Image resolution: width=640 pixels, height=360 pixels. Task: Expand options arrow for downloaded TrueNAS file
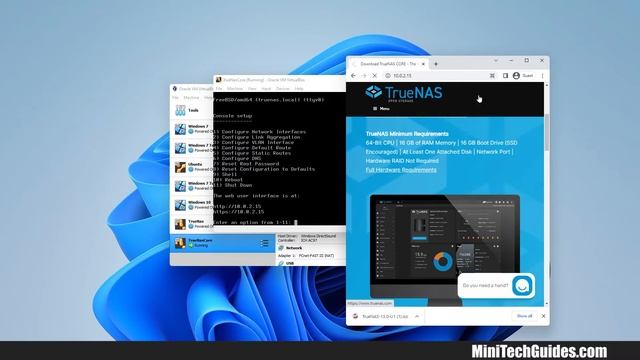(x=417, y=316)
